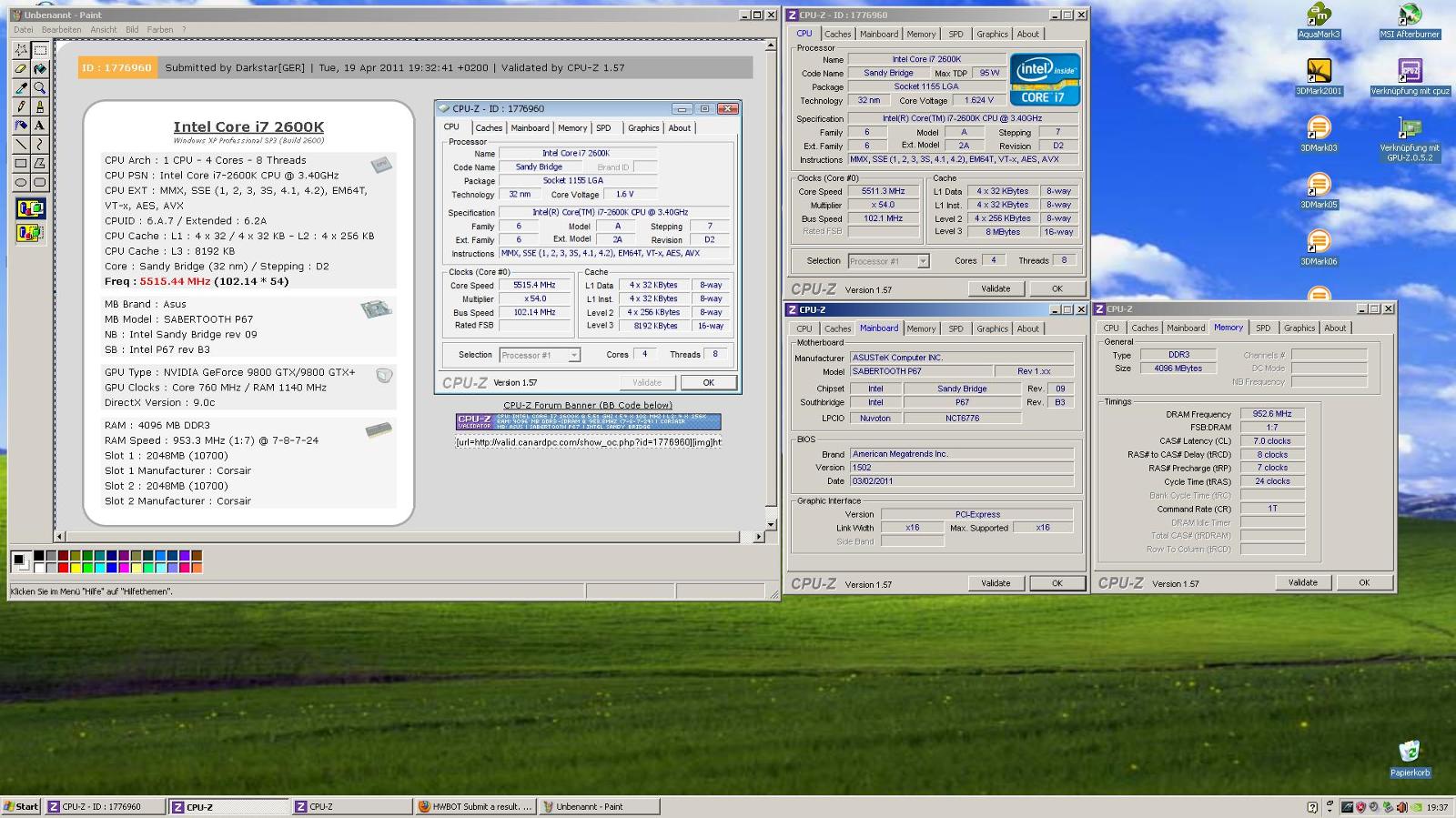Pick the white color swatch
The height and width of the screenshot is (818, 1456).
tap(39, 568)
